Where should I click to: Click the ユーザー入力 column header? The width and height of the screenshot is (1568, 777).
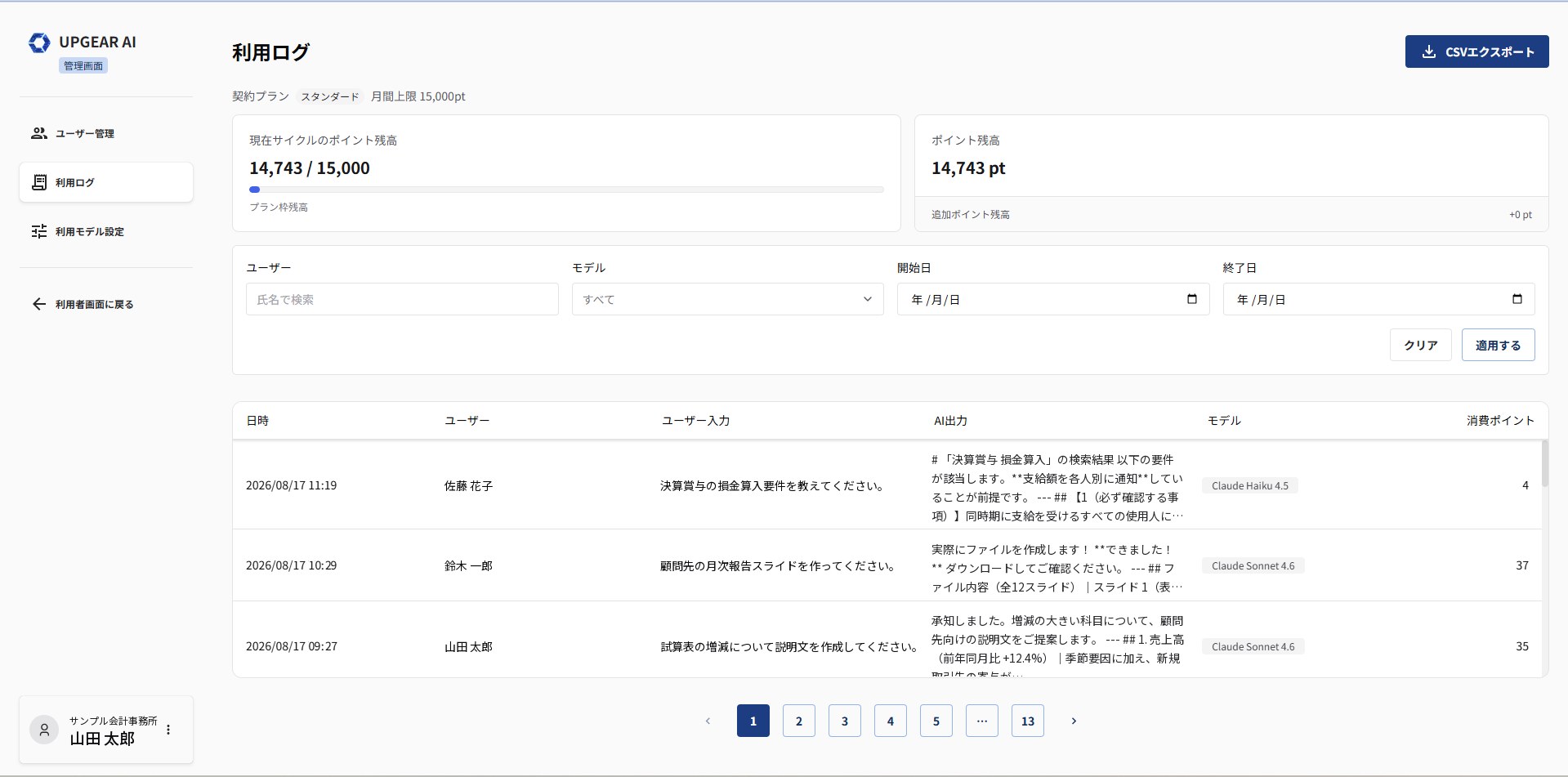point(695,421)
